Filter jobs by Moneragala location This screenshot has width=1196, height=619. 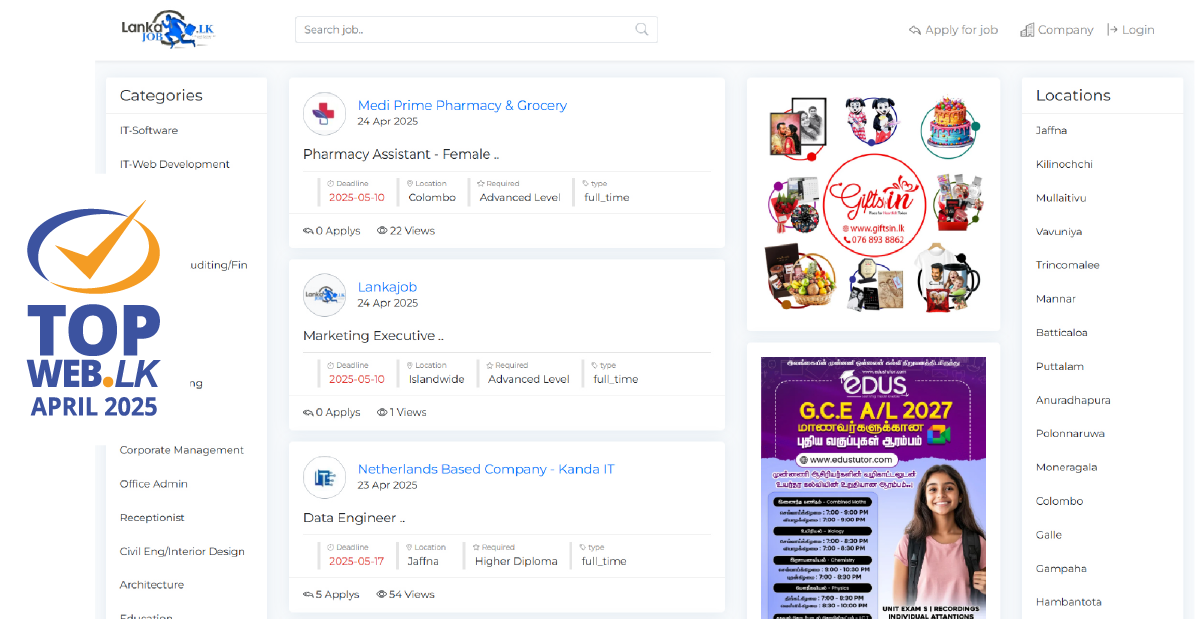click(1066, 467)
